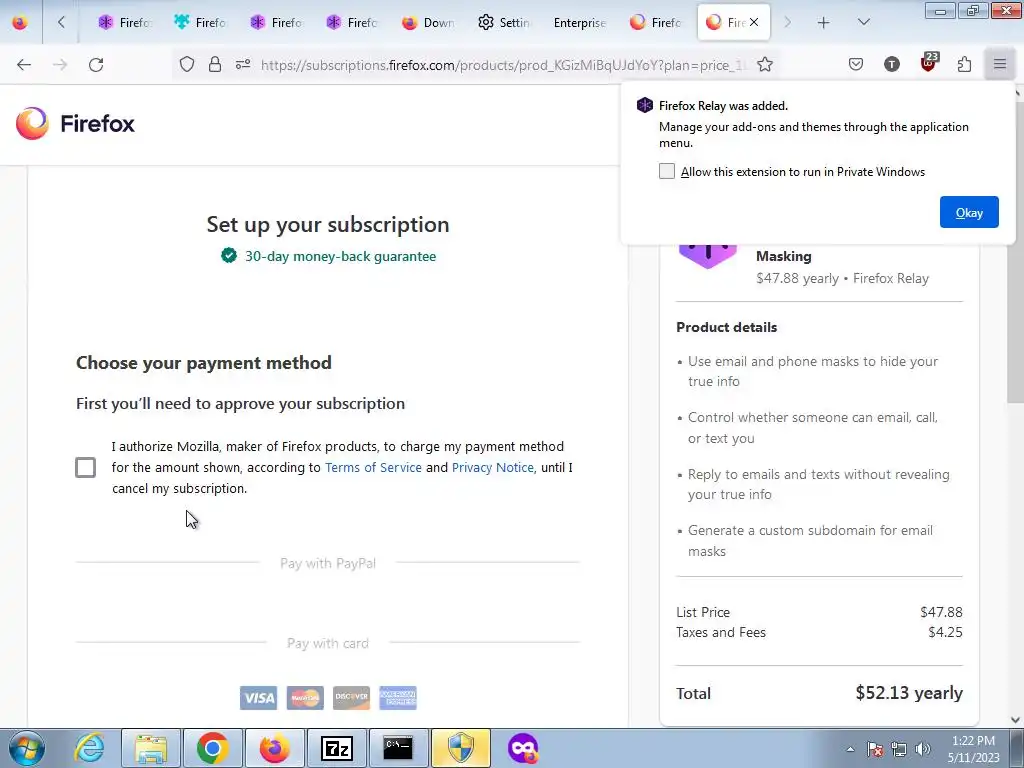Expand the list all tabs dropdown
This screenshot has width=1024, height=768.
coord(863,22)
